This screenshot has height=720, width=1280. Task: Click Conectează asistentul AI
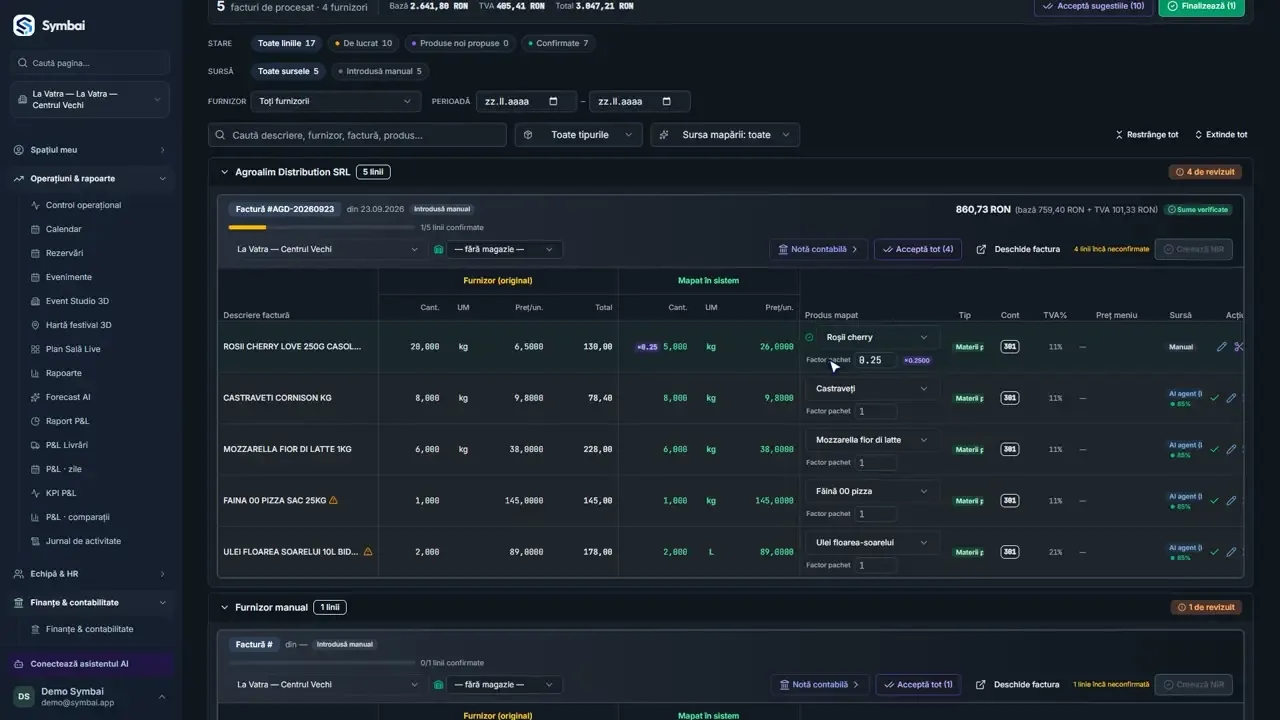pyautogui.click(x=90, y=664)
